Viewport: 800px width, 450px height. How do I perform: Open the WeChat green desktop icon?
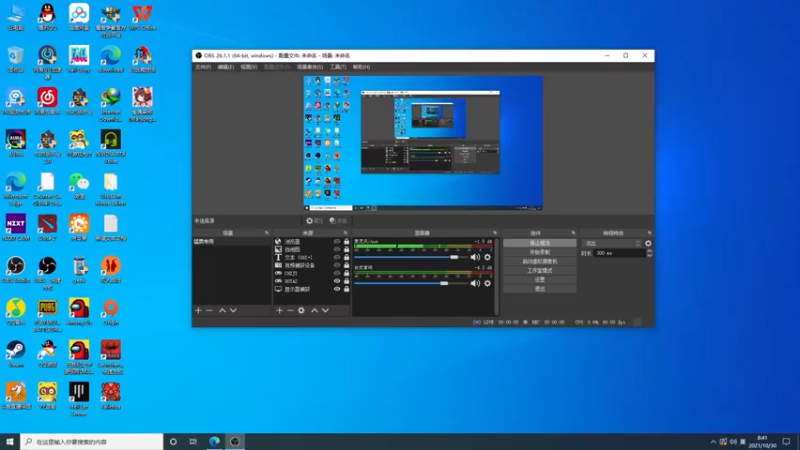coord(79,186)
